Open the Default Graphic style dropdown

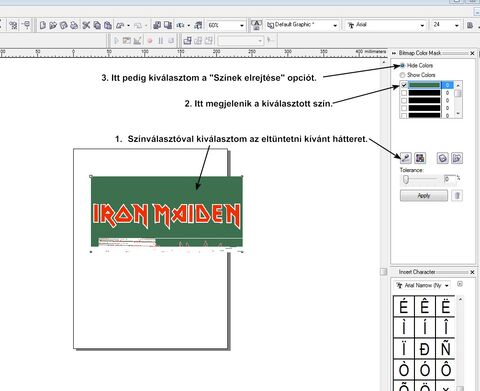335,25
